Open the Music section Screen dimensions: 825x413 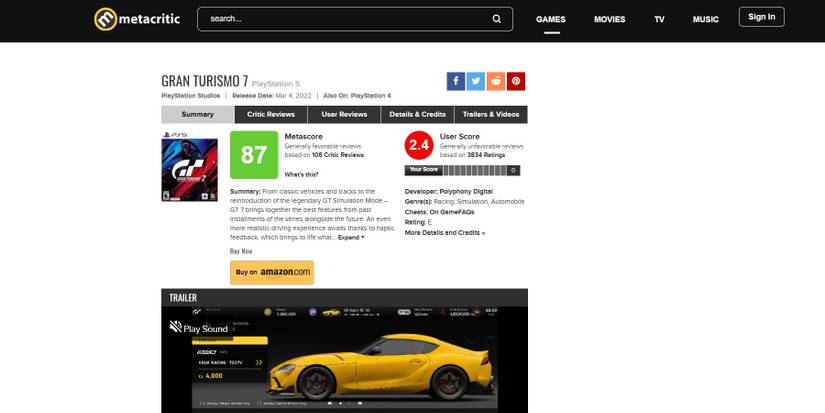click(x=706, y=19)
